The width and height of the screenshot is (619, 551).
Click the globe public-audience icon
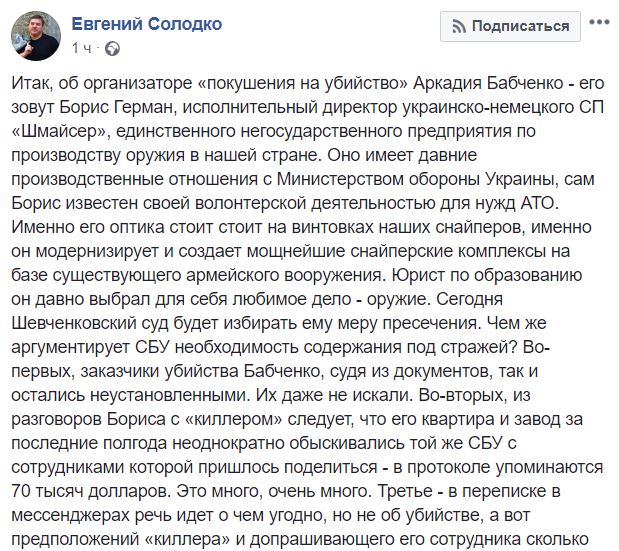[113, 49]
